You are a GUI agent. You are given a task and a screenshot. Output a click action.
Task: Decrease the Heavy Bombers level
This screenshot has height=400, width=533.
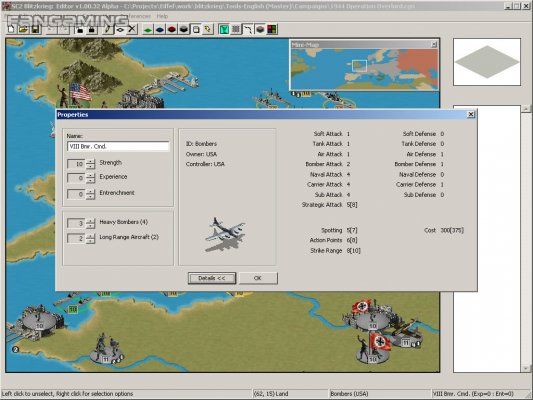point(90,226)
